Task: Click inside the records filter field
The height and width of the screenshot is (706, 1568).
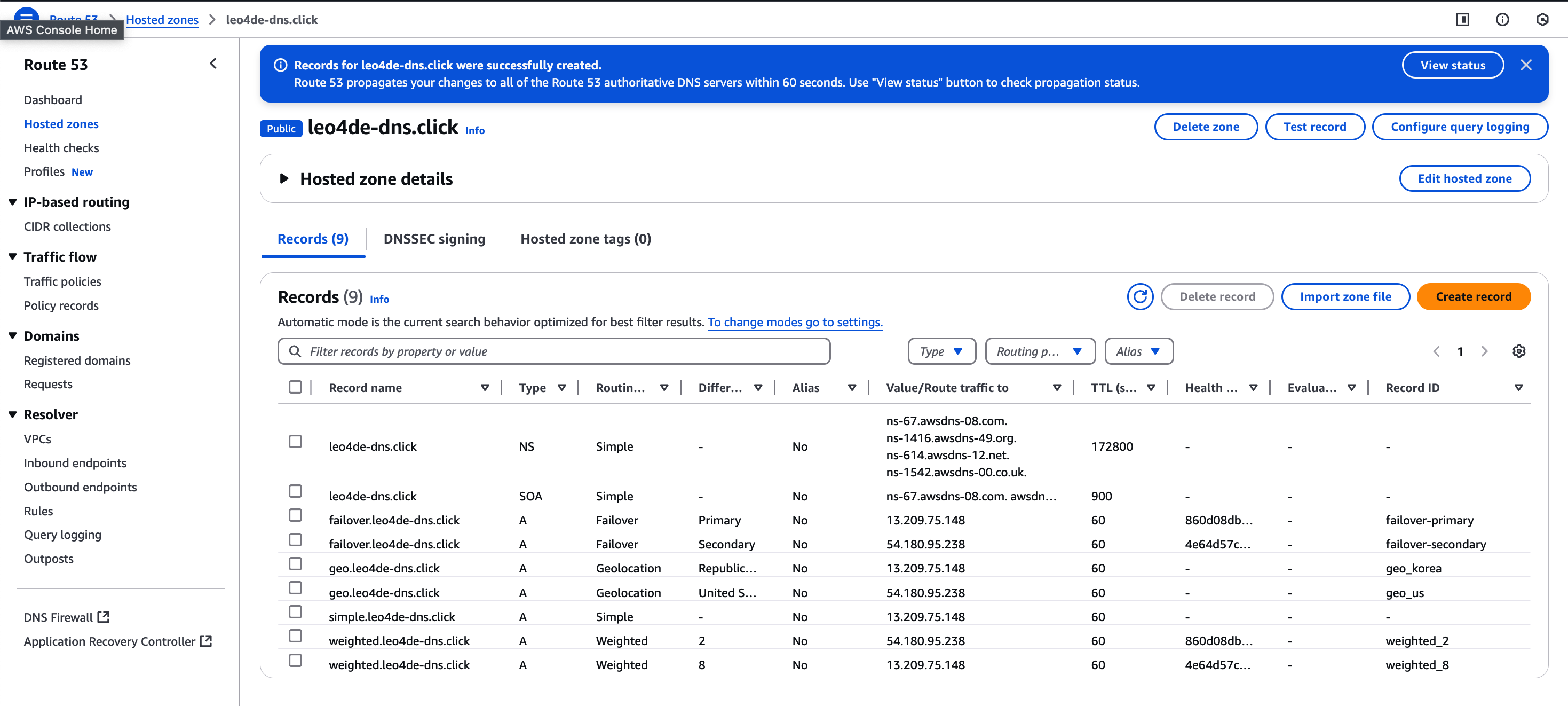Action: point(548,351)
